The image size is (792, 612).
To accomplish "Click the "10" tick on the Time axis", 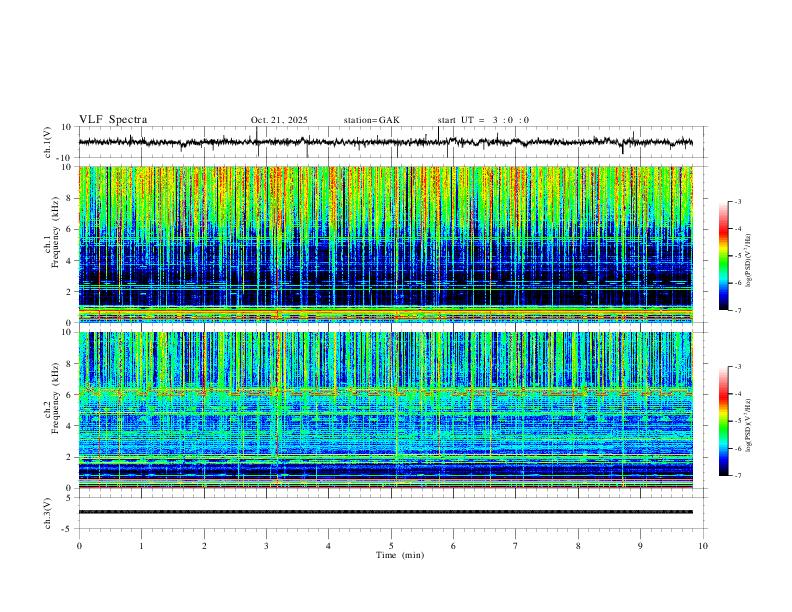I will tap(703, 546).
